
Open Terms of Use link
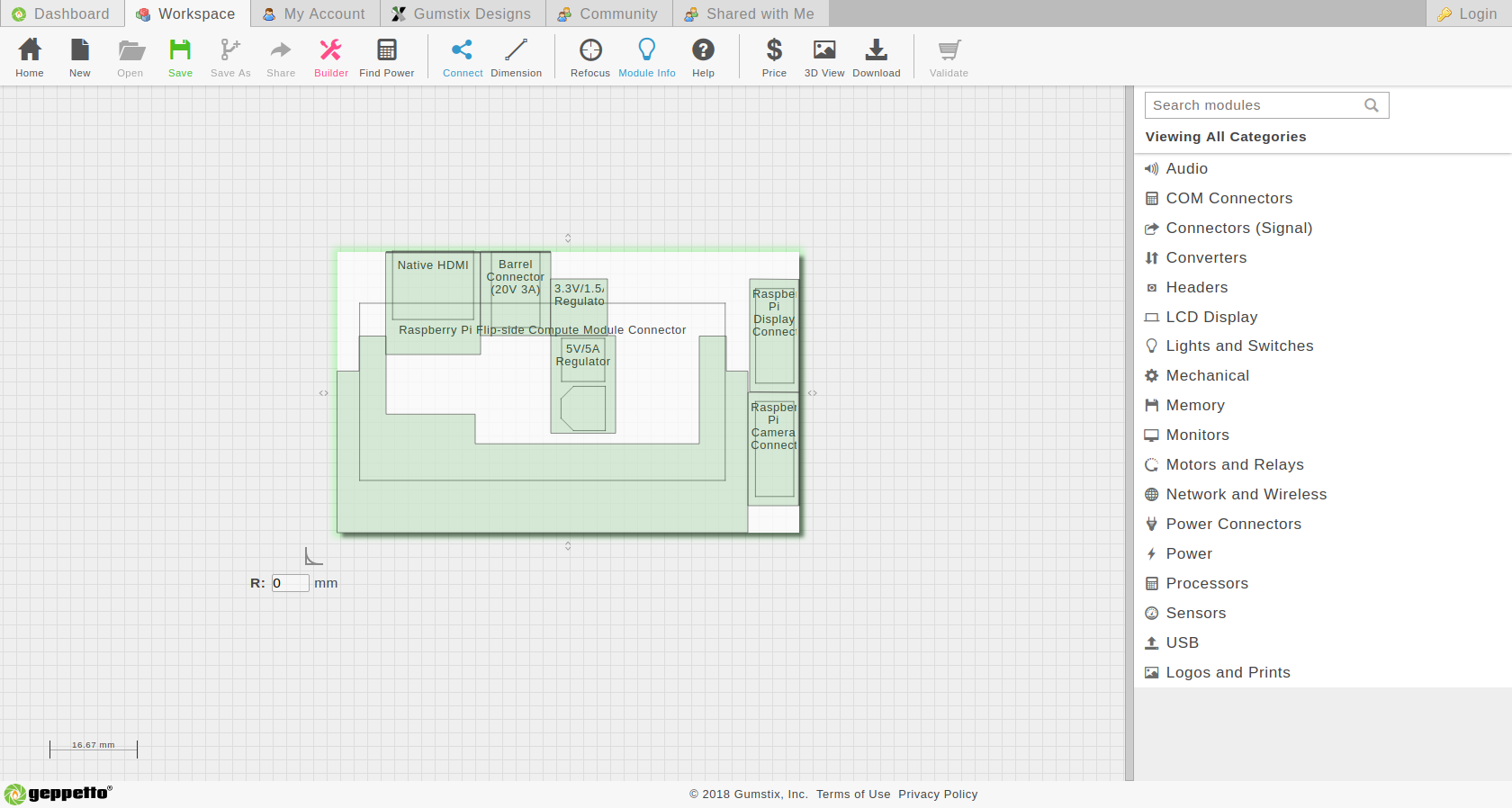coord(853,794)
